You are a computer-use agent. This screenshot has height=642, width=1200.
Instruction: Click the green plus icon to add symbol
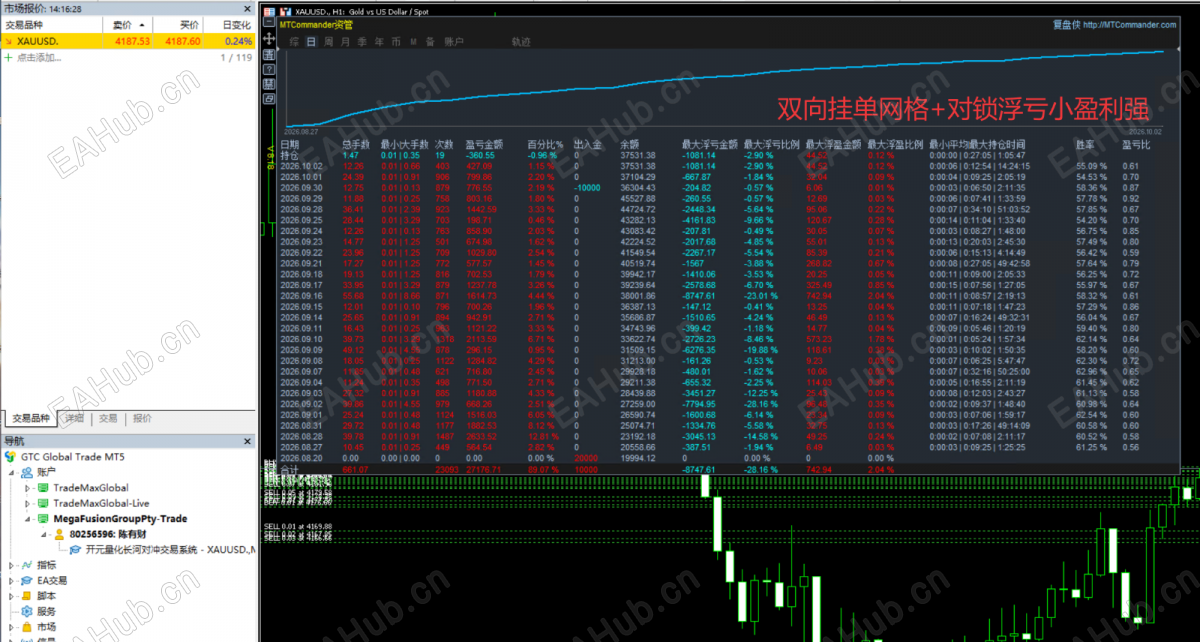pyautogui.click(x=9, y=58)
